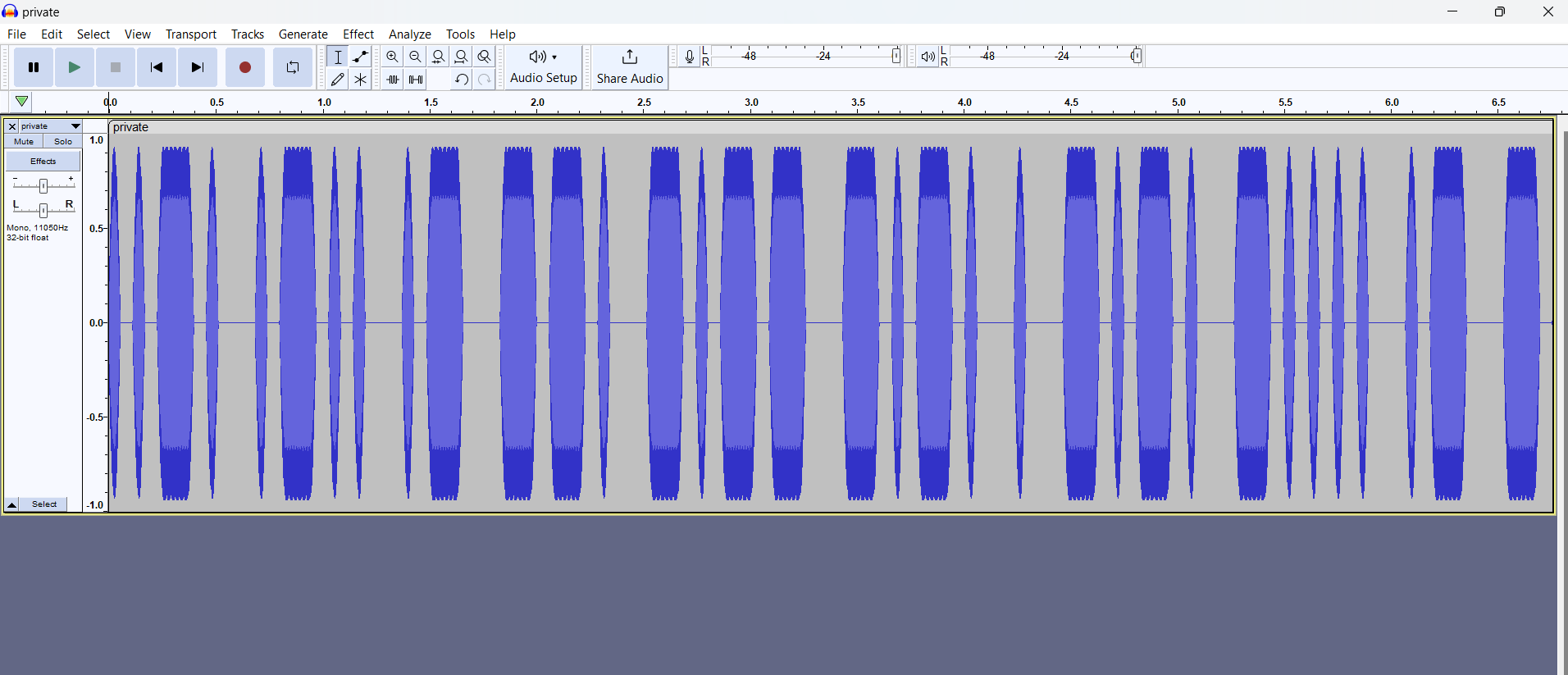Click Trim audio outside selection icon

[393, 80]
